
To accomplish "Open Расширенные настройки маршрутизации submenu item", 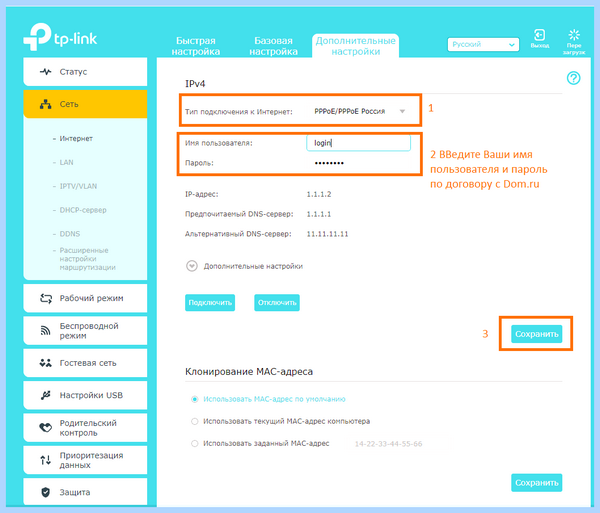I will (87, 259).
